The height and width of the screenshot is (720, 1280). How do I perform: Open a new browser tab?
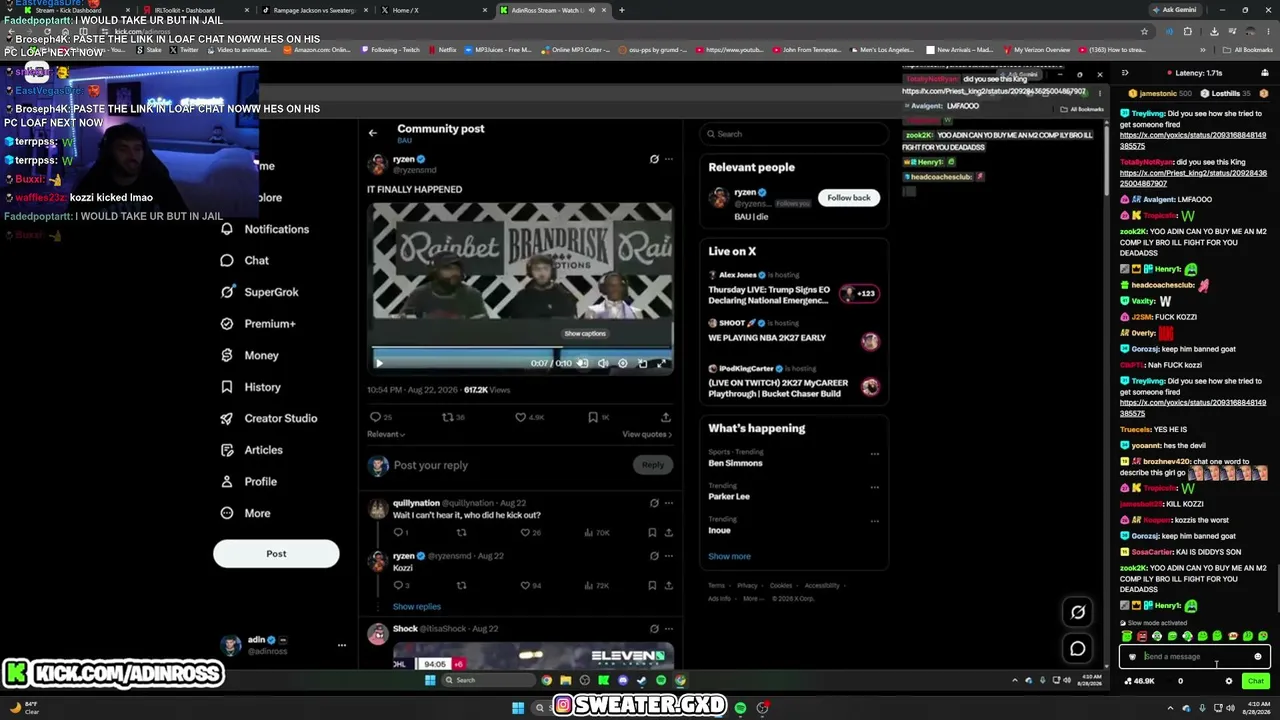[622, 10]
